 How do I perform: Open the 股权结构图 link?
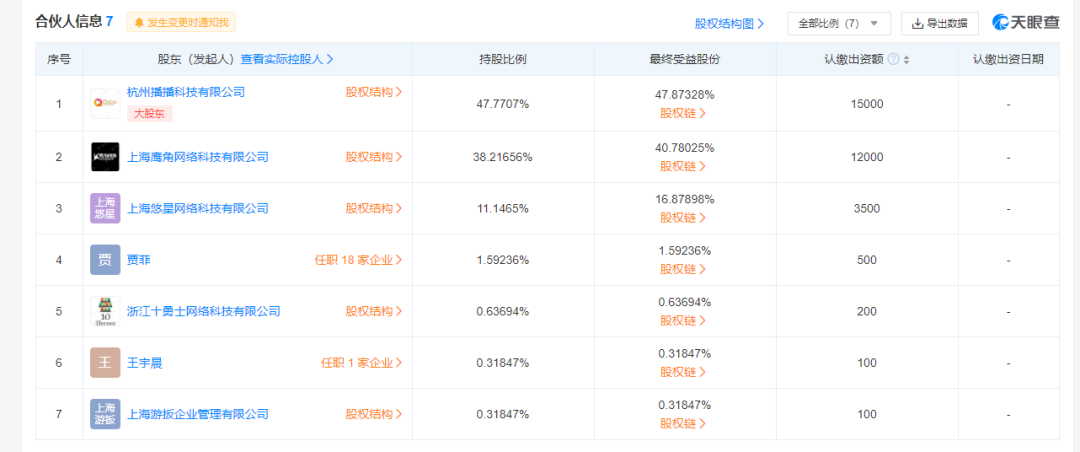[x=730, y=23]
